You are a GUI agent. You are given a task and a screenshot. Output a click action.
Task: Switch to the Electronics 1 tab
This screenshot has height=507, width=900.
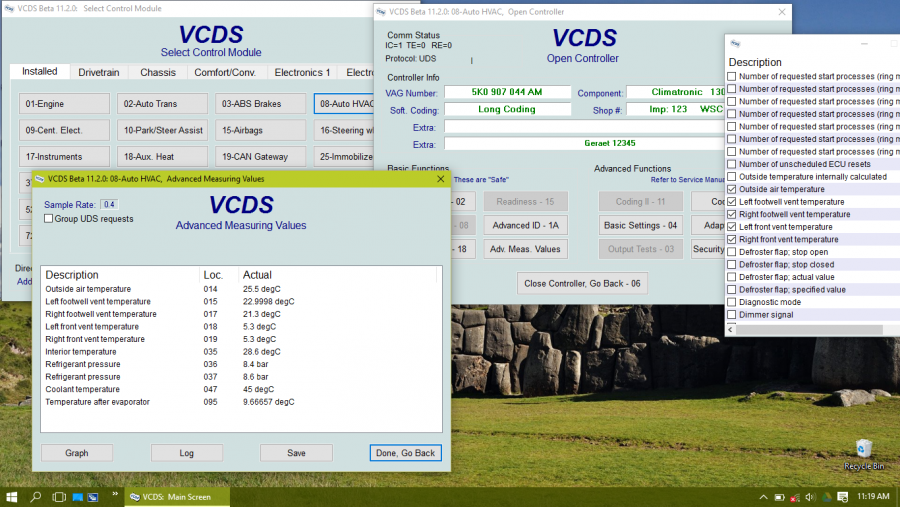click(x=302, y=72)
